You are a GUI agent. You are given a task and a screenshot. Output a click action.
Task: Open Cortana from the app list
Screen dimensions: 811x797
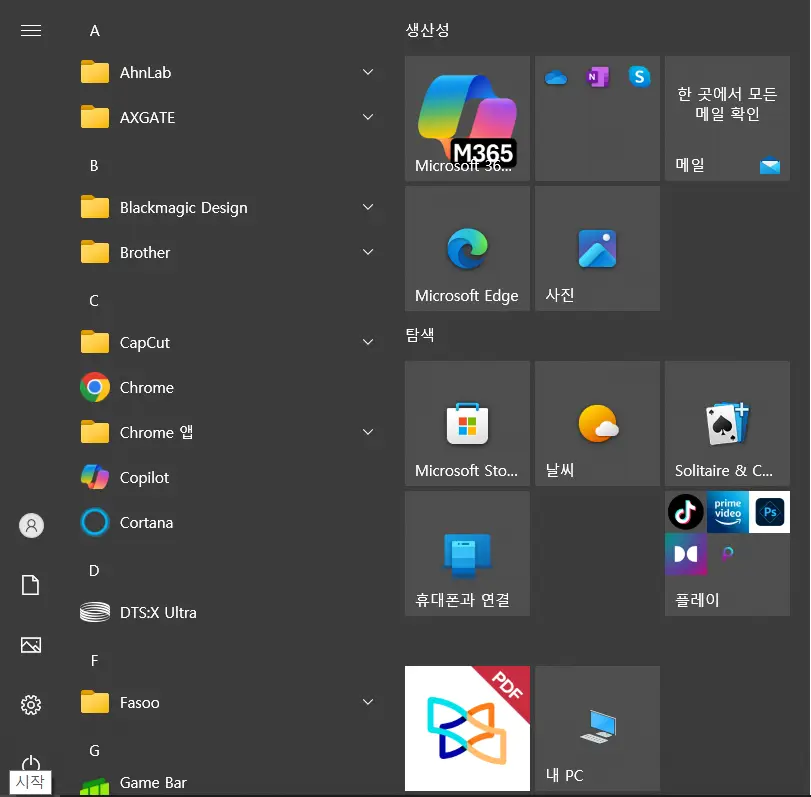point(228,522)
